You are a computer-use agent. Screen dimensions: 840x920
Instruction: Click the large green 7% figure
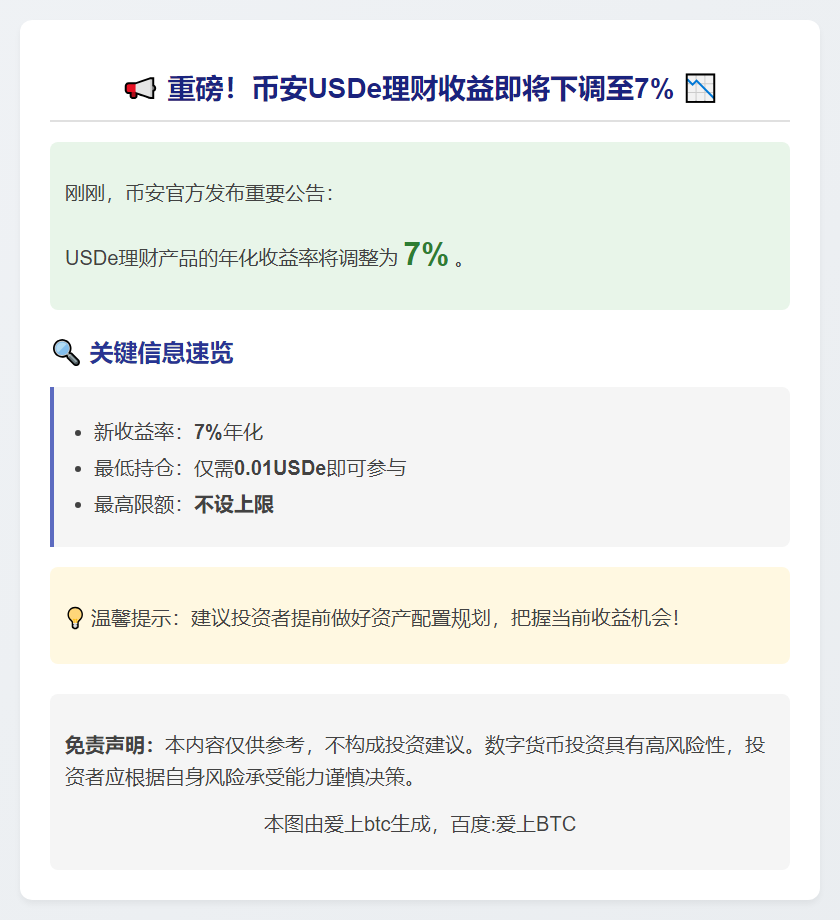tap(425, 255)
